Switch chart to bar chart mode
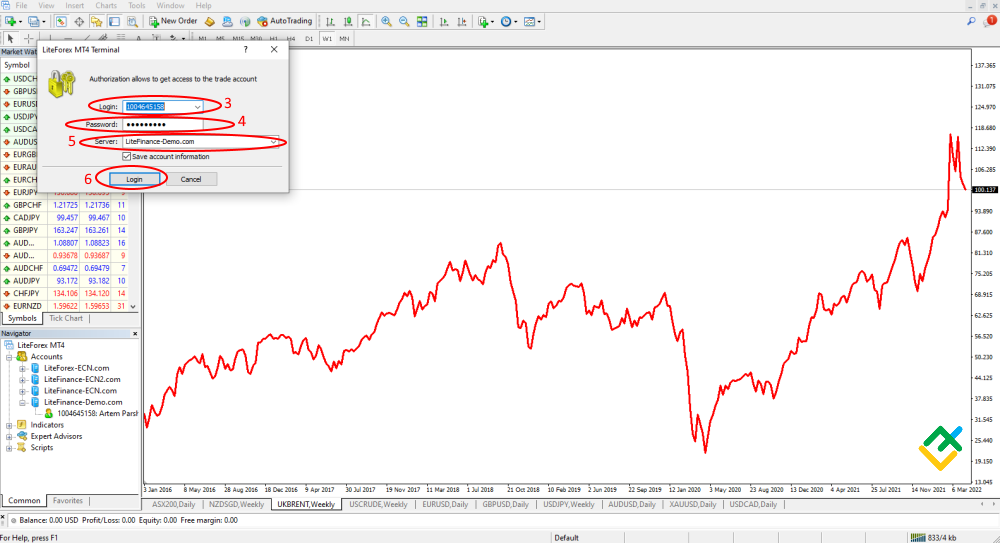The image size is (1000, 543). click(330, 22)
